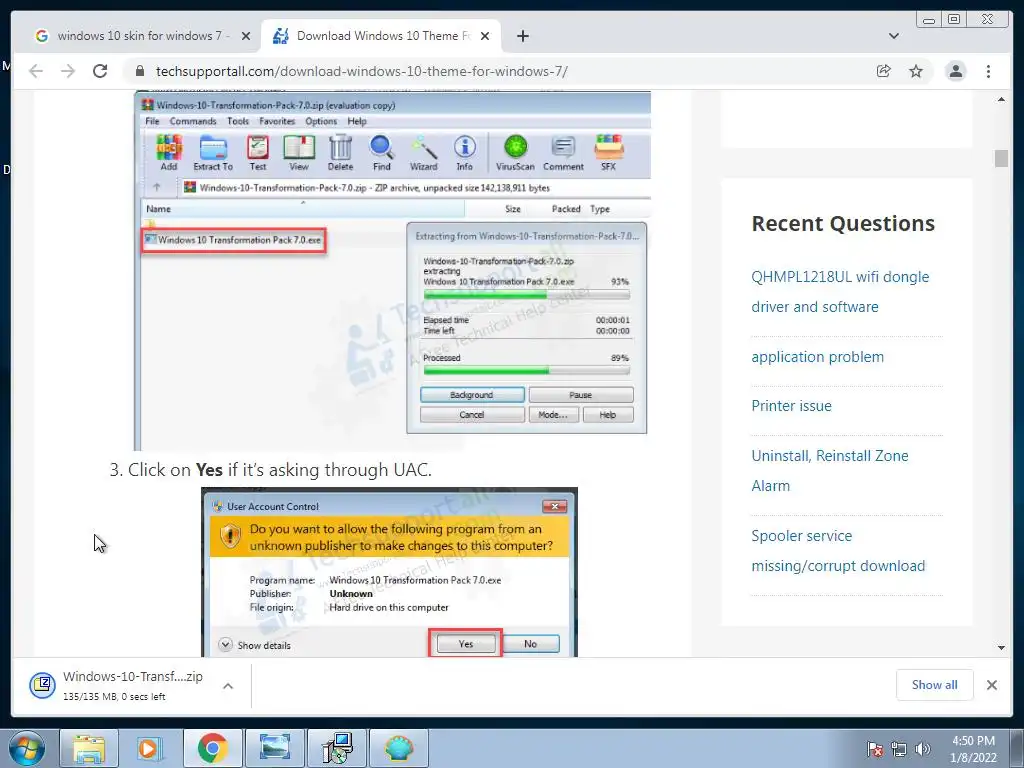Open the Printer issue question
Screen dimensions: 1024x768
tap(791, 406)
